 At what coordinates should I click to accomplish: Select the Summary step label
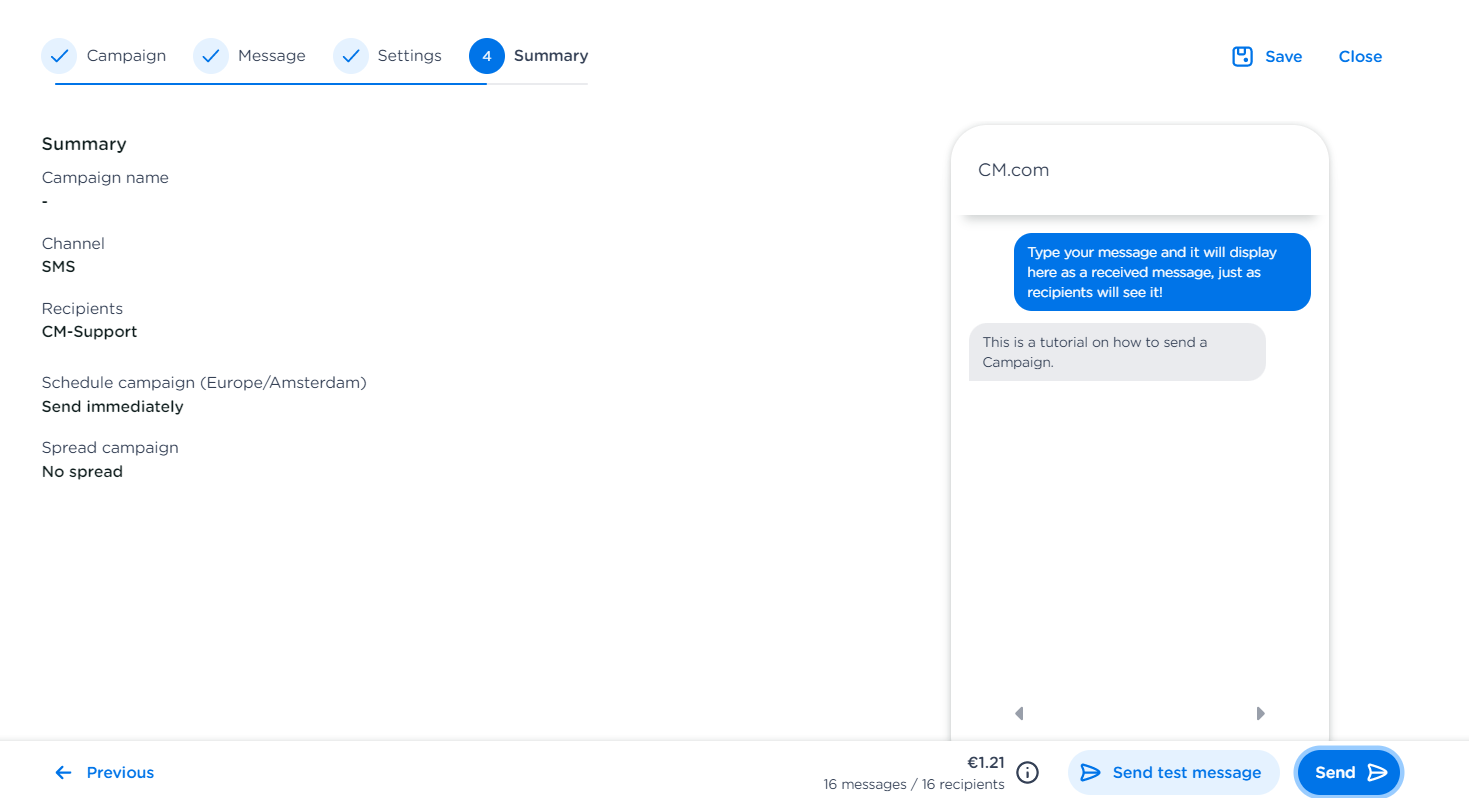[x=551, y=56]
